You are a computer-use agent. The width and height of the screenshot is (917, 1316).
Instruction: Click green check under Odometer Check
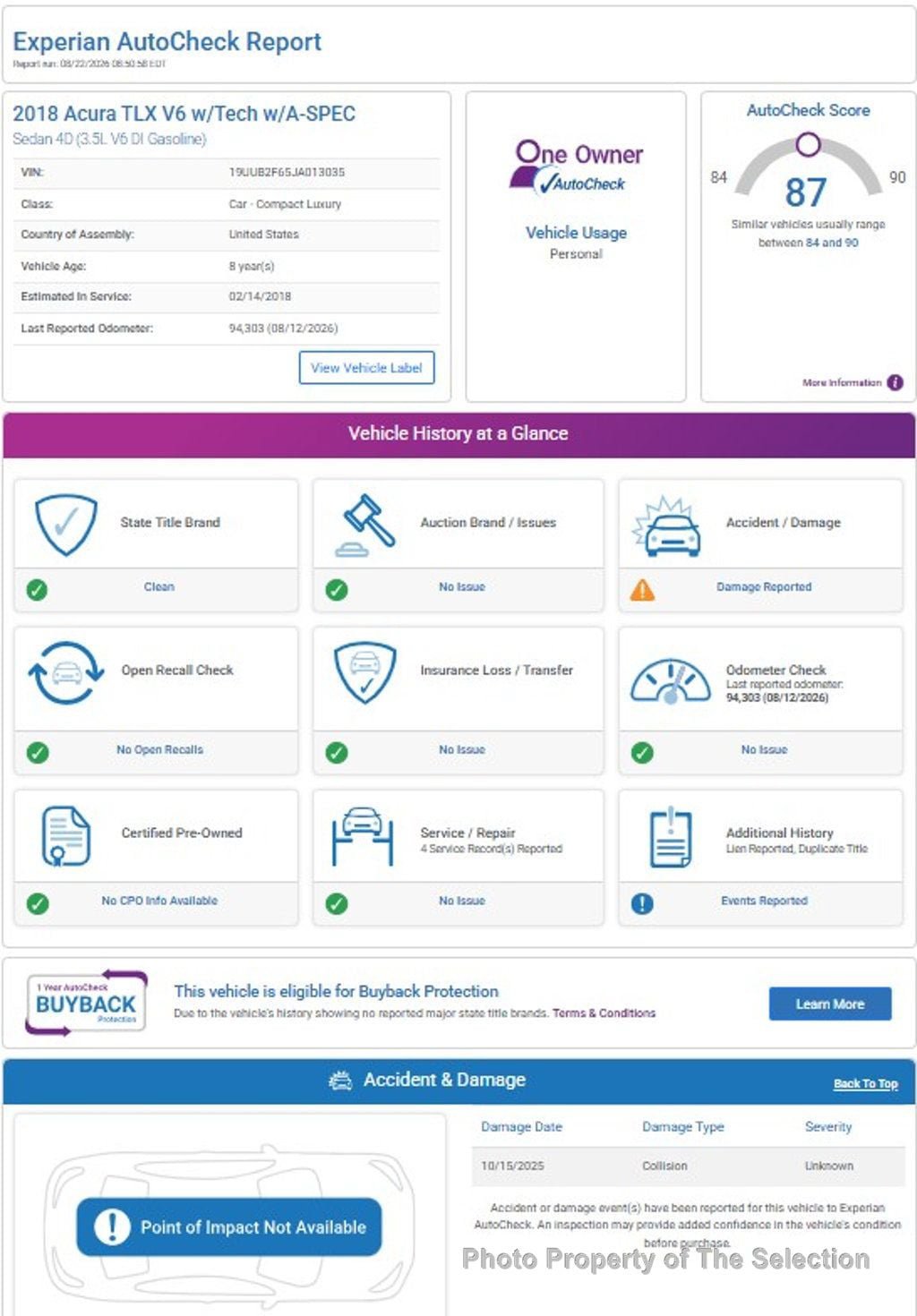click(x=642, y=753)
